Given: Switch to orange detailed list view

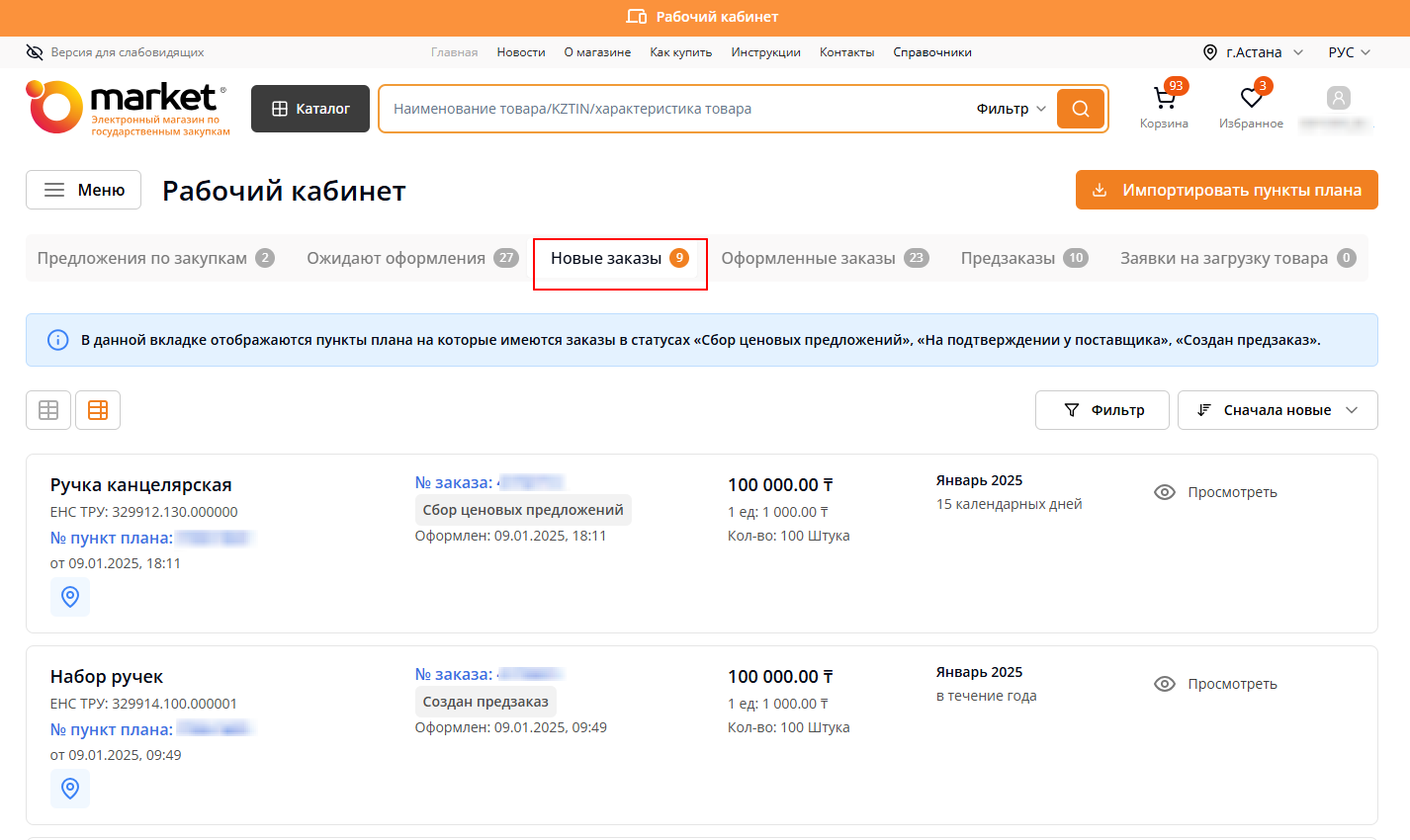Looking at the screenshot, I should pyautogui.click(x=98, y=410).
